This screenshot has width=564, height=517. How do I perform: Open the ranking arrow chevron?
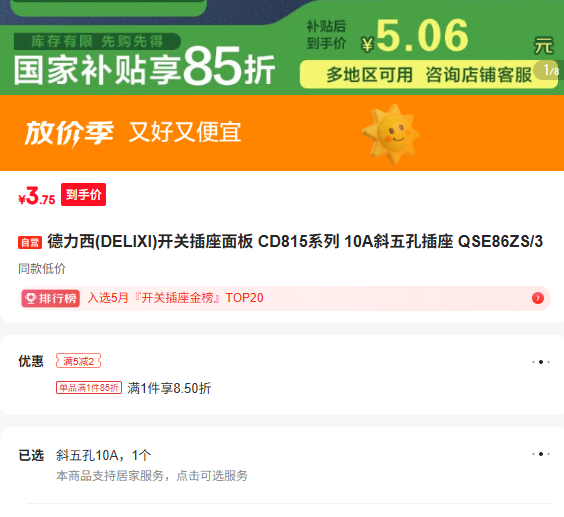click(538, 298)
